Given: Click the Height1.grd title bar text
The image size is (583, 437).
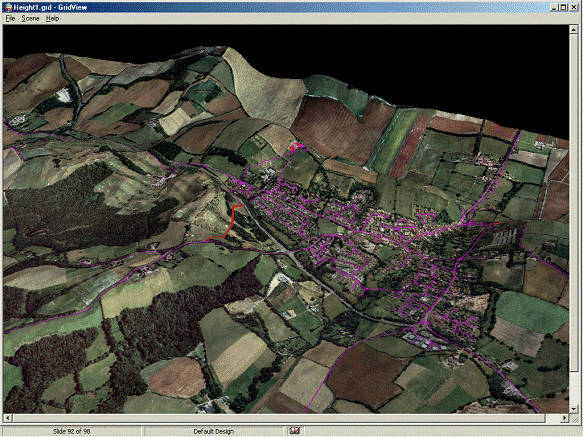Looking at the screenshot, I should click(50, 7).
